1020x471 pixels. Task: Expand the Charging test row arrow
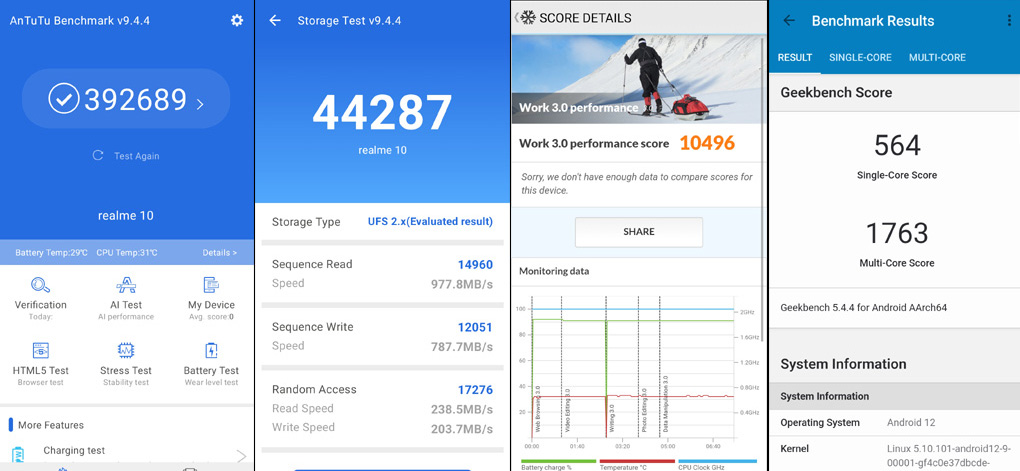(x=241, y=456)
